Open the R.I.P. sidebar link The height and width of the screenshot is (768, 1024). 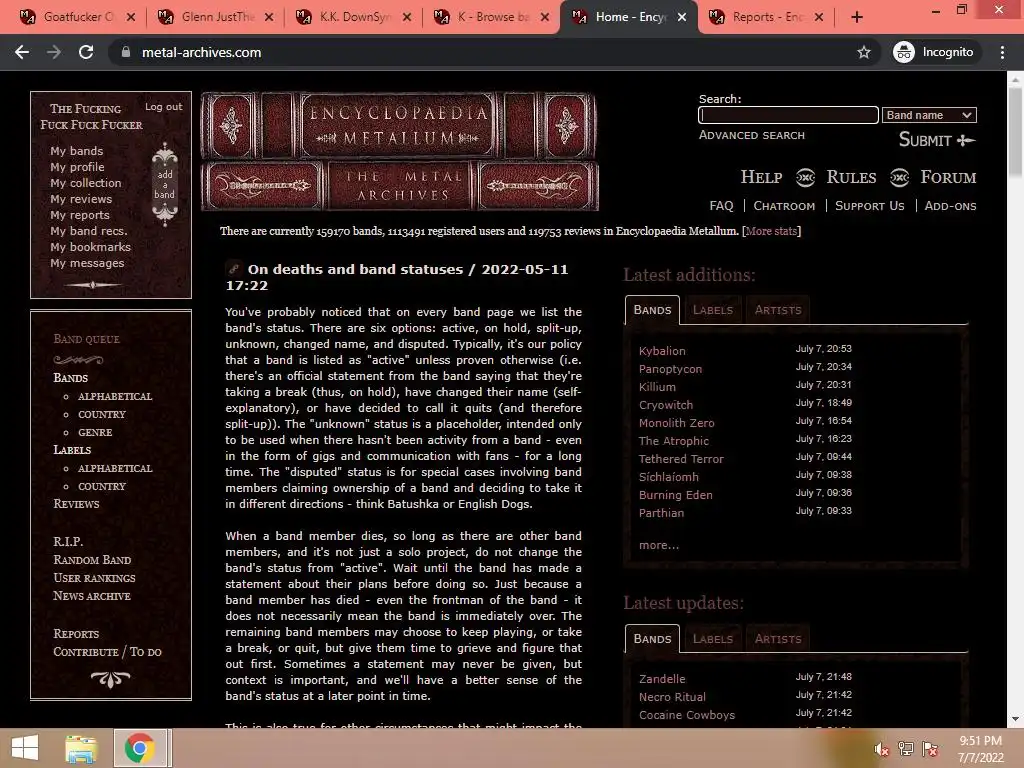tap(68, 541)
